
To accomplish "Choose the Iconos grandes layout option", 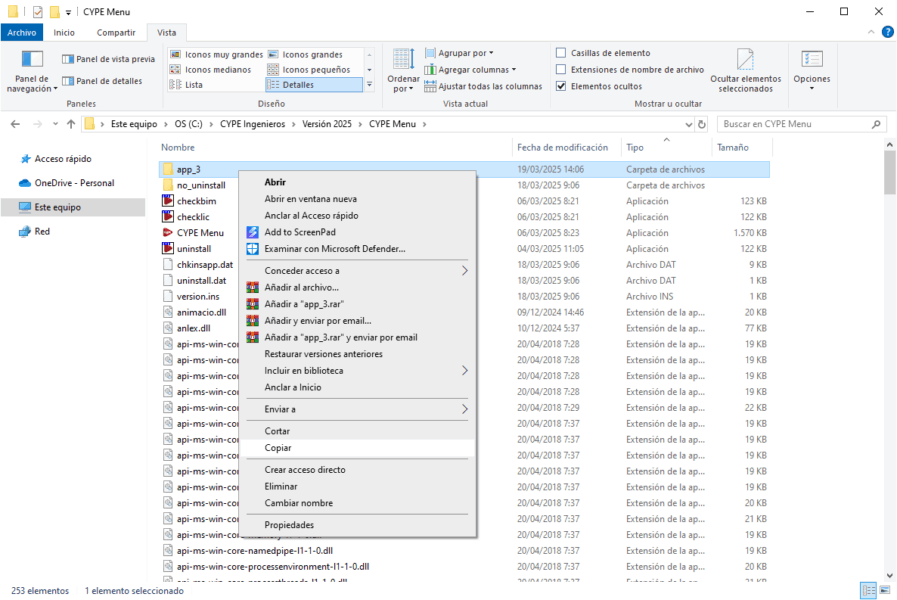I will (312, 54).
